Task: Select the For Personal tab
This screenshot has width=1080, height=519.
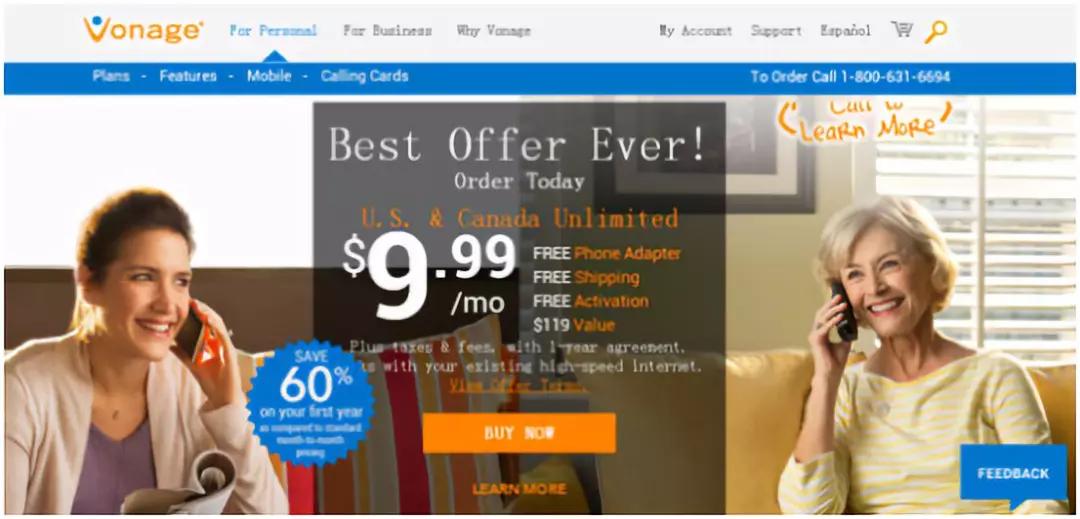Action: (273, 30)
